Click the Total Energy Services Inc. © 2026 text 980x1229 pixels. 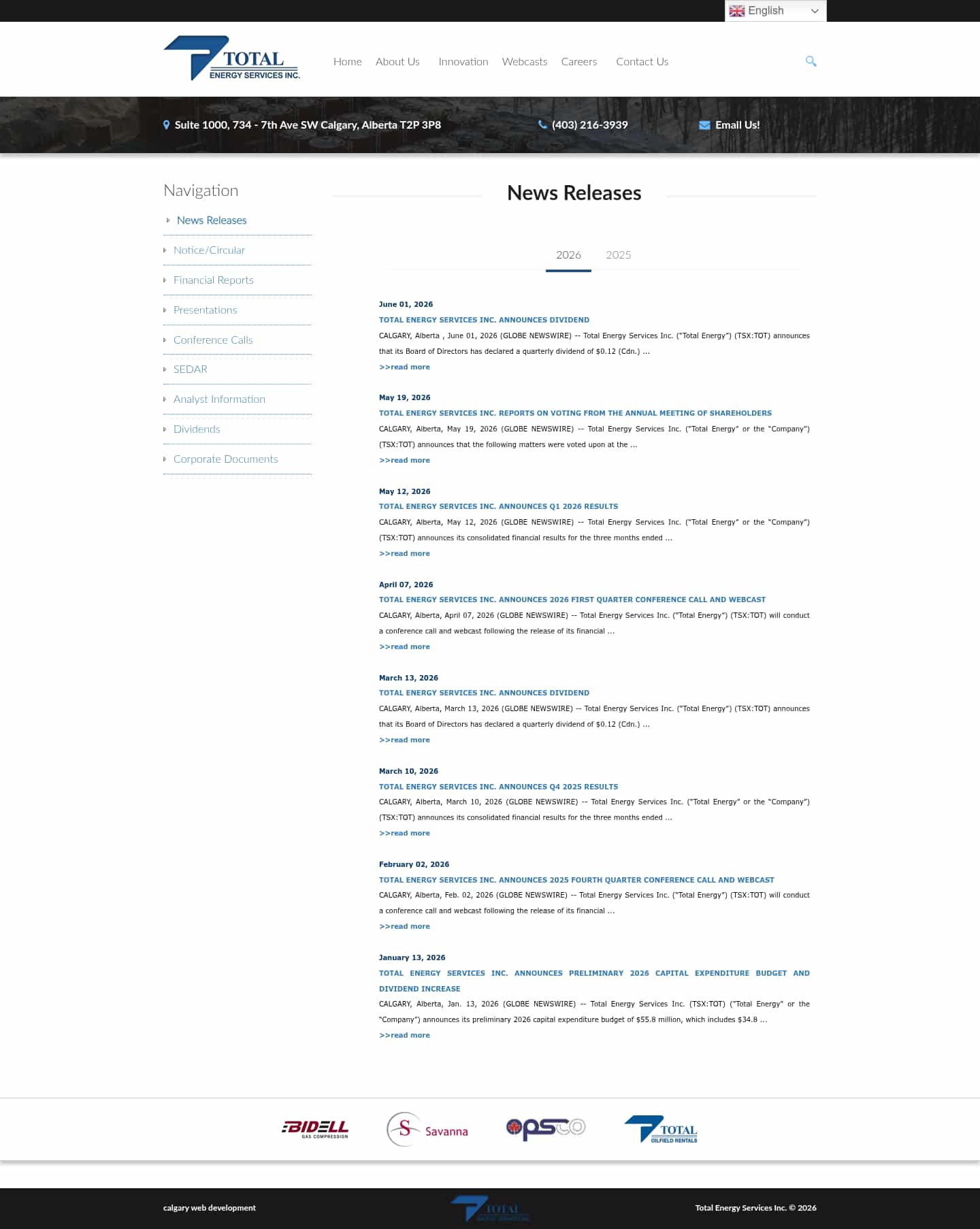click(x=755, y=1208)
